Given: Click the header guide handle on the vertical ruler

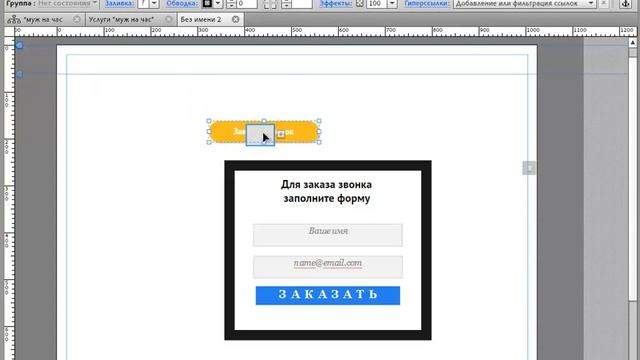Looking at the screenshot, I should [19, 74].
